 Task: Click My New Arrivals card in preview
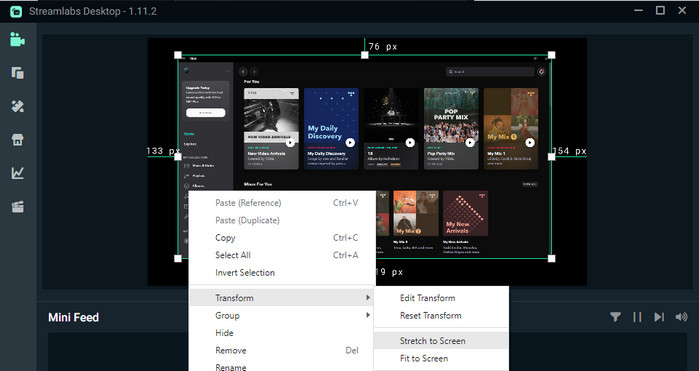[465, 223]
